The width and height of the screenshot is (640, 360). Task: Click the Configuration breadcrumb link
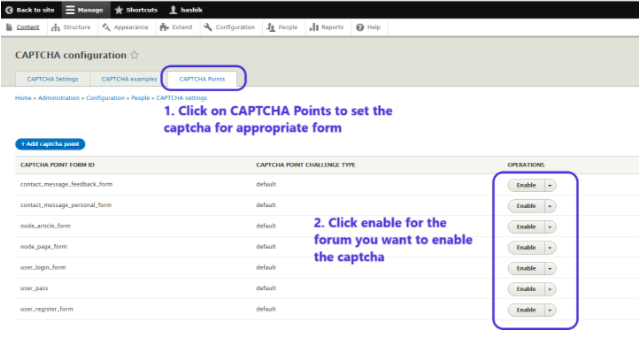105,98
